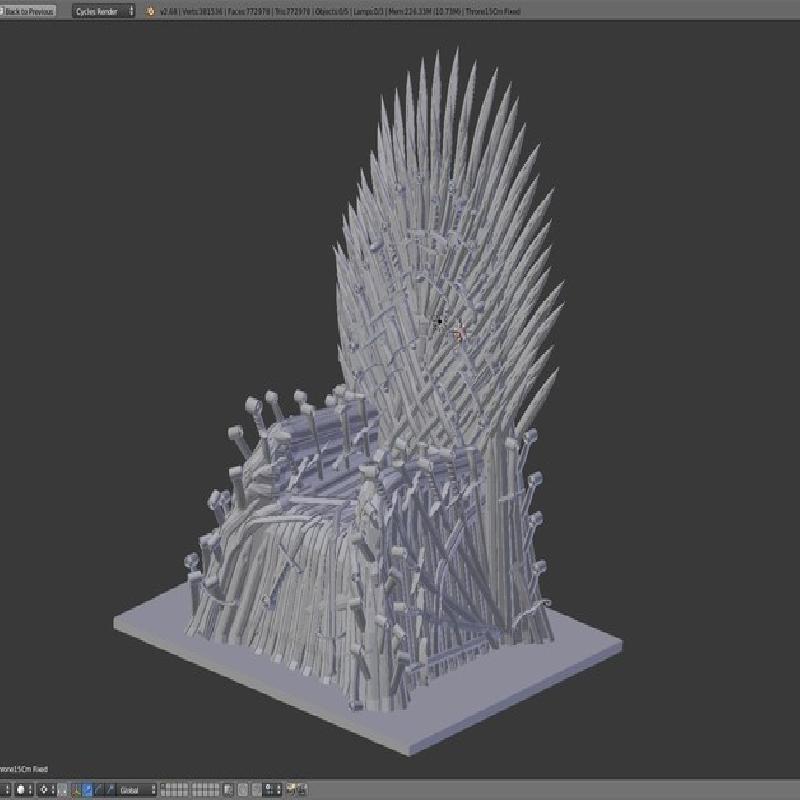Screen dimensions: 800x800
Task: Click the Verts count in the stats bar
Action: [x=204, y=11]
